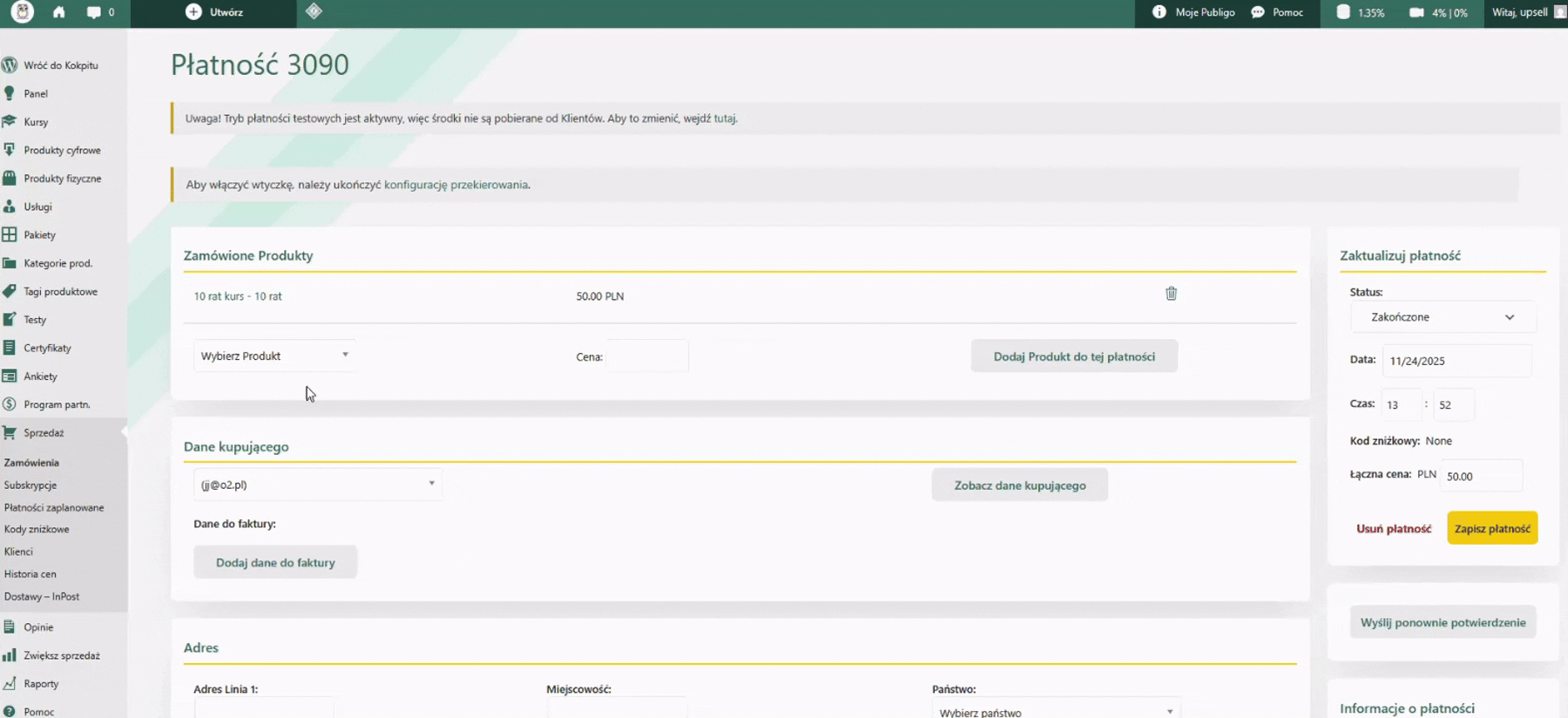Open the Status dropdown showing Zakończone
The width and height of the screenshot is (1568, 718).
(1443, 317)
